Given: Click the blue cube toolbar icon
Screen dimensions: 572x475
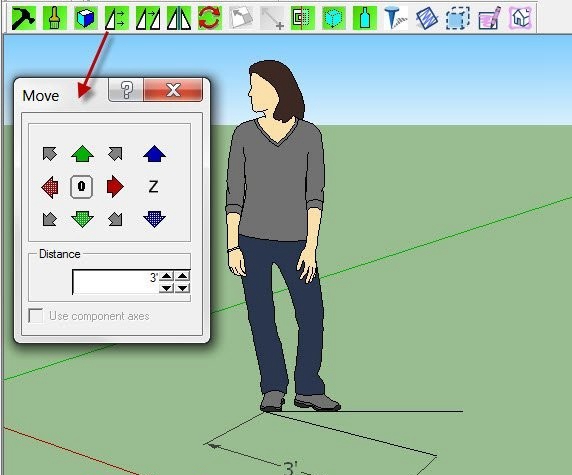Looking at the screenshot, I should (x=86, y=18).
